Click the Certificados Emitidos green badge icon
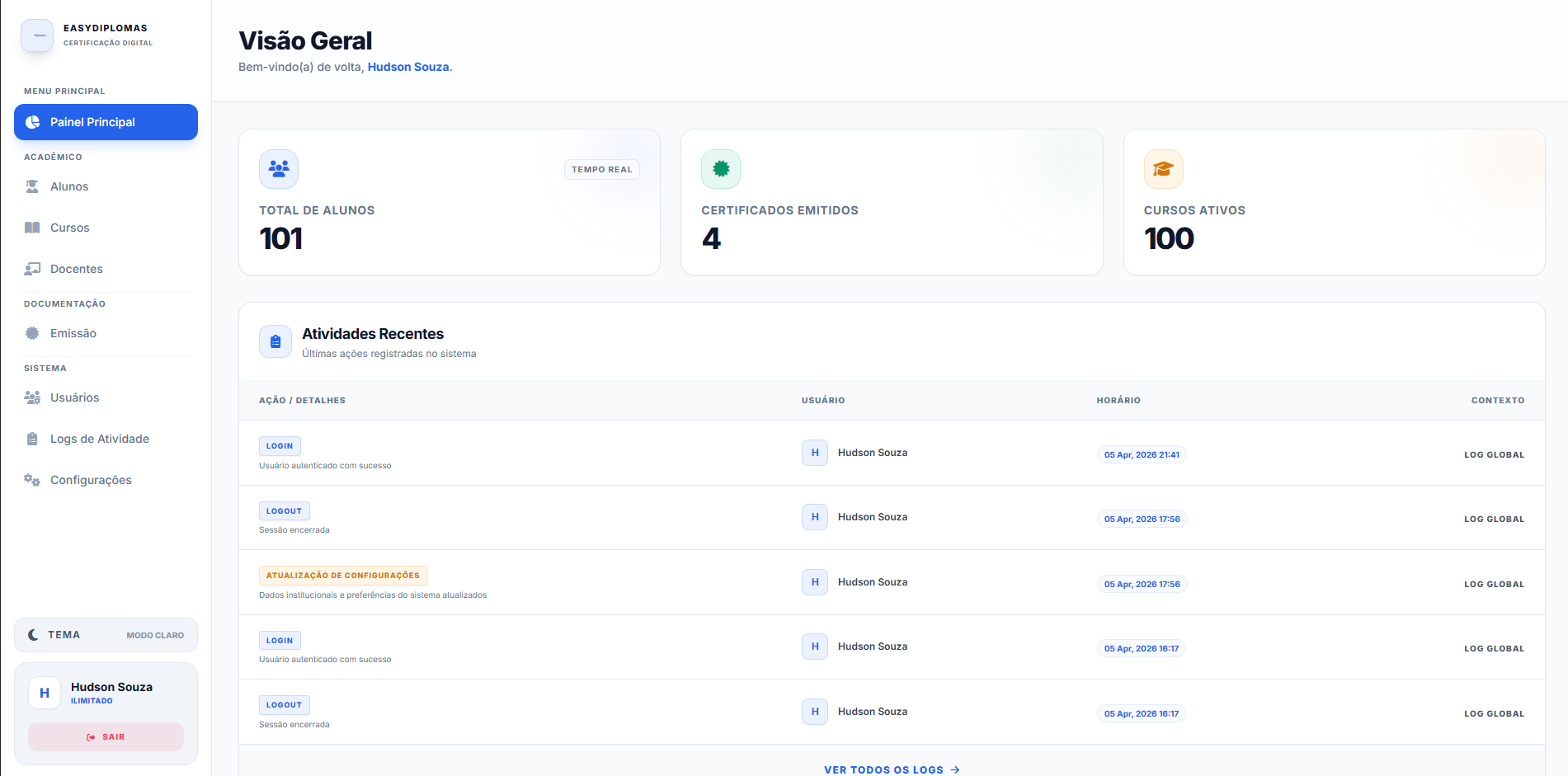This screenshot has height=776, width=1568. [x=721, y=169]
